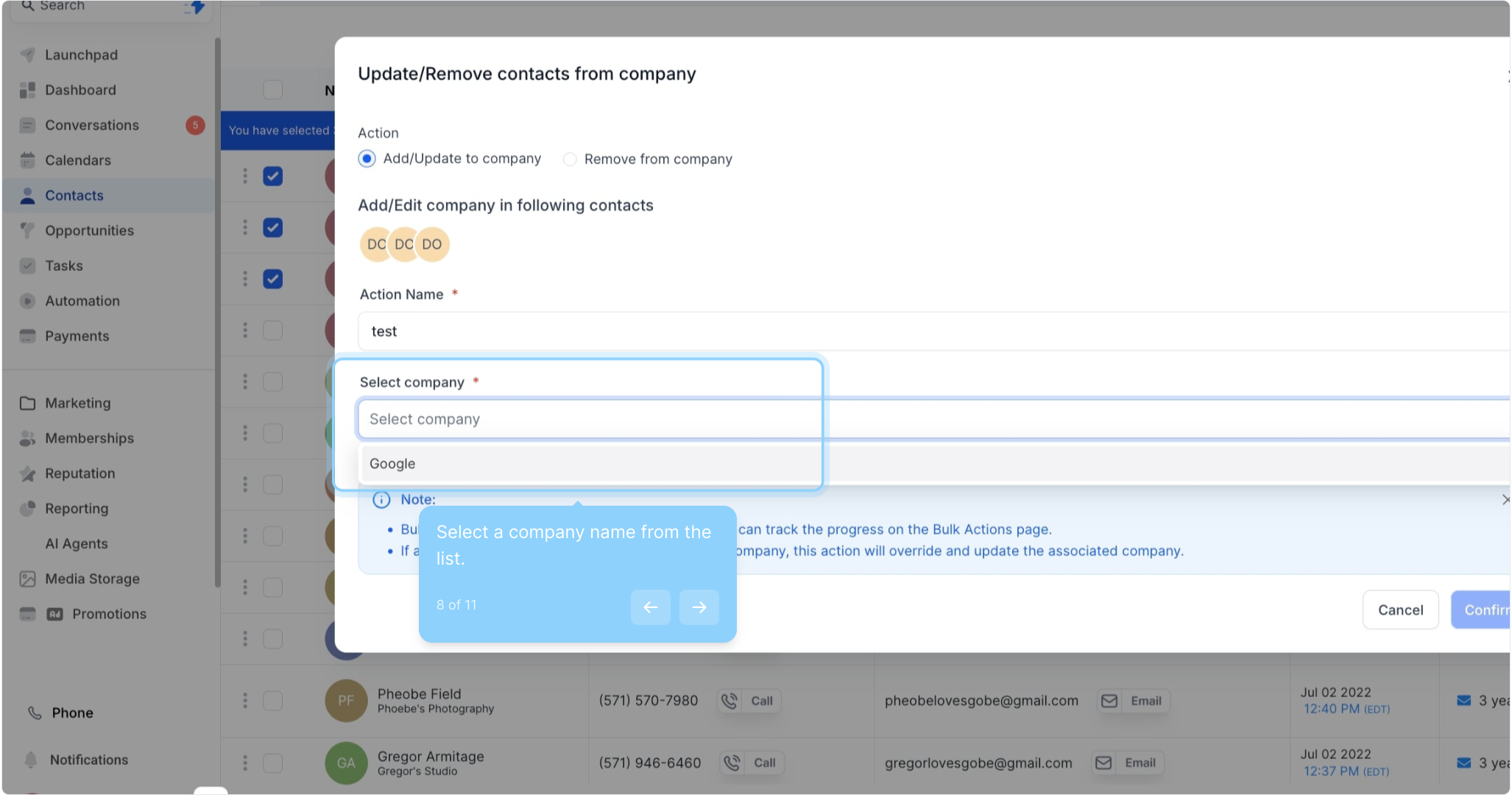
Task: Click the info icon beside Note
Action: click(381, 500)
